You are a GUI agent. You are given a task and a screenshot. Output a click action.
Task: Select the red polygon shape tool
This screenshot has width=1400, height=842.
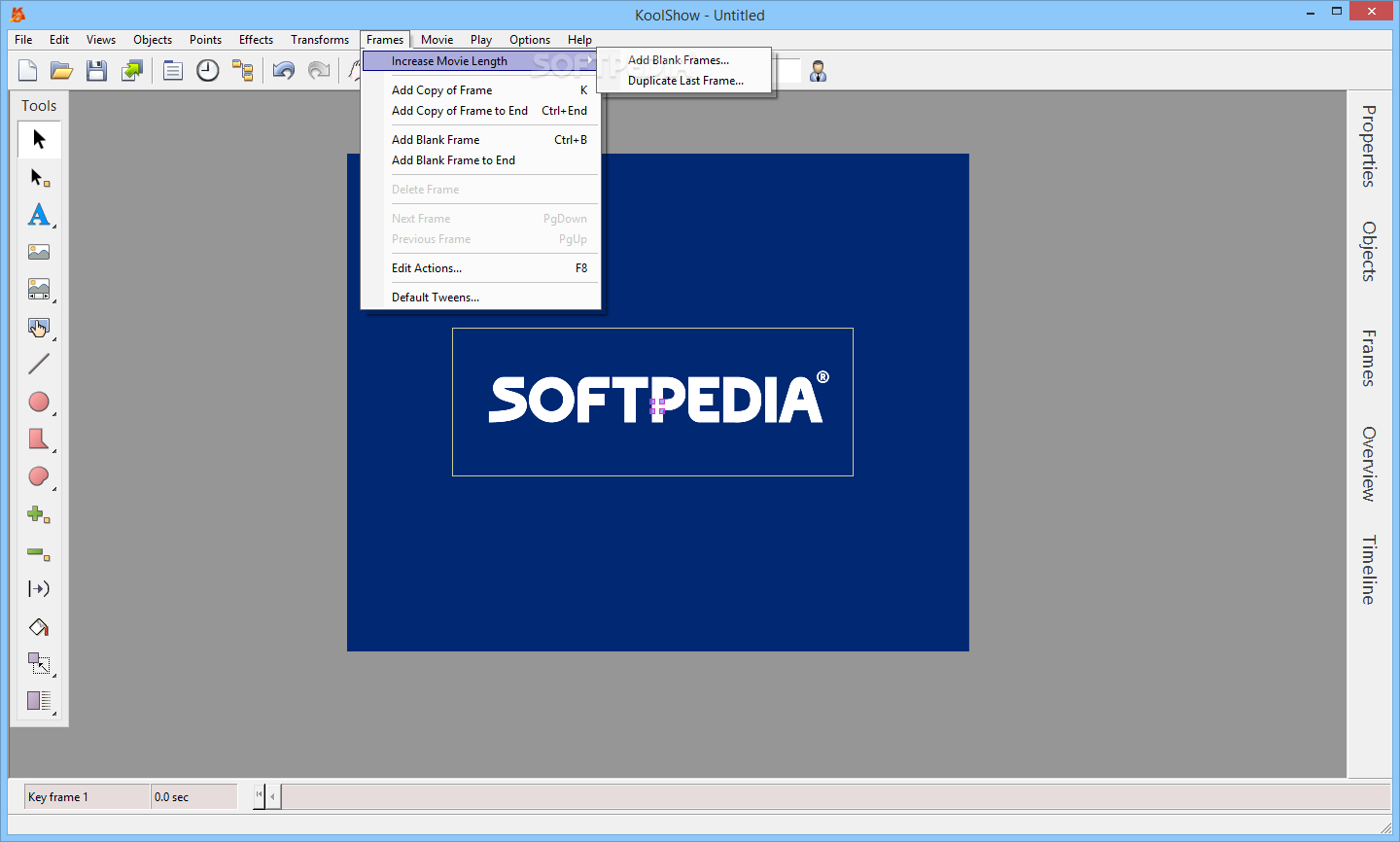[x=39, y=439]
